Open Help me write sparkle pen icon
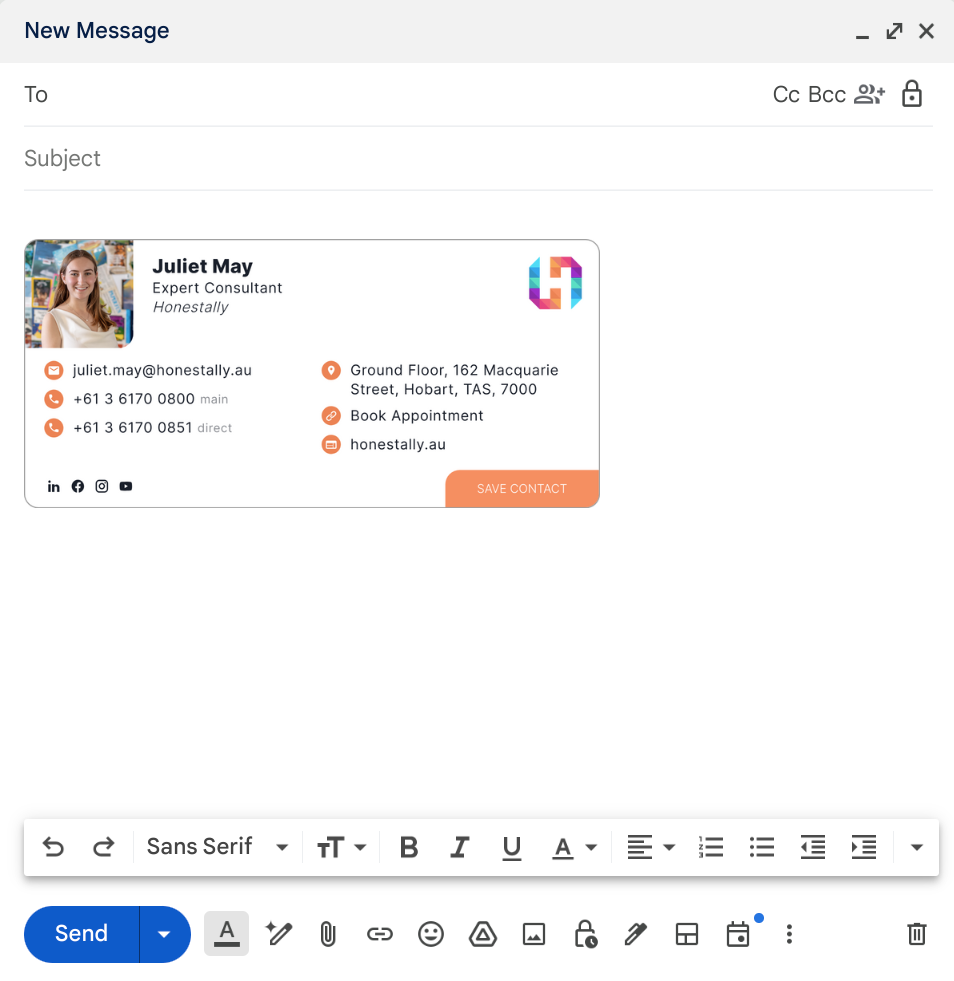This screenshot has height=981, width=954. (278, 934)
